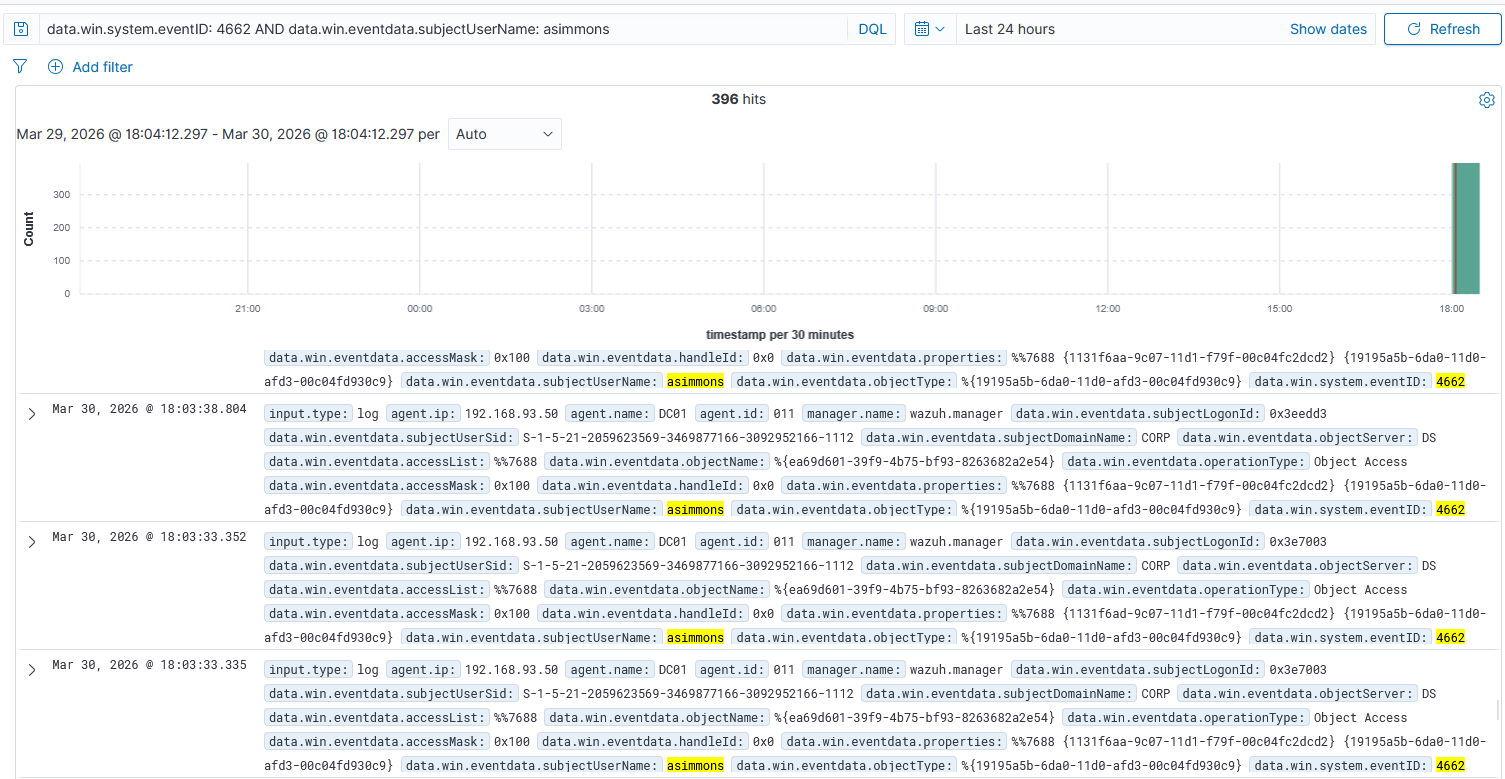Open the Auto interval dropdown
Viewport: 1505px width, 779px height.
coord(505,134)
